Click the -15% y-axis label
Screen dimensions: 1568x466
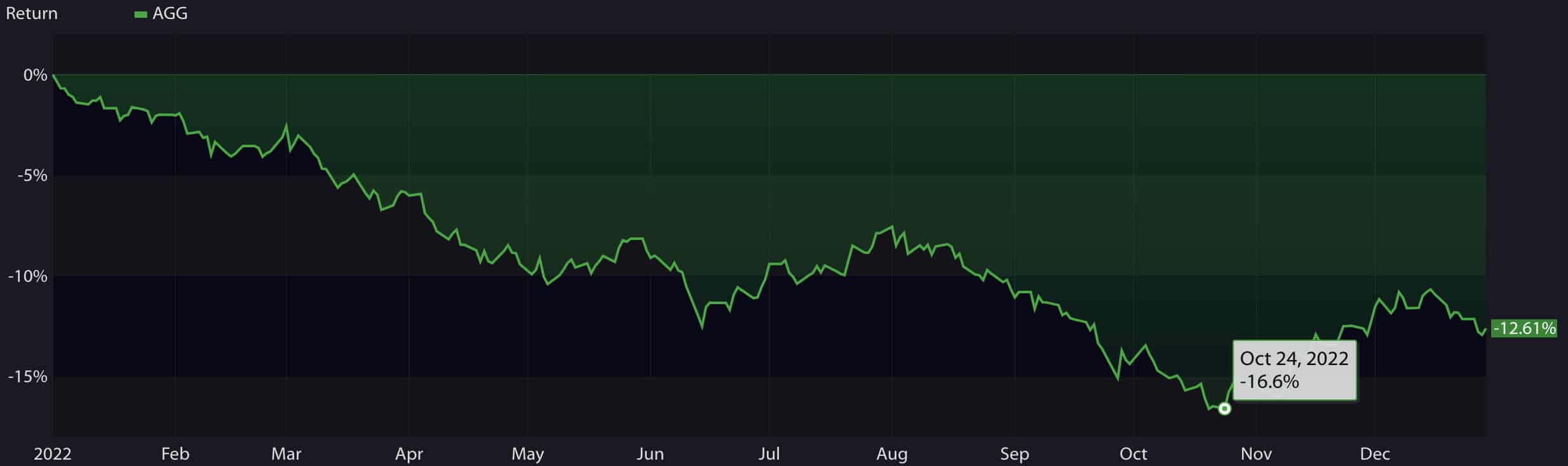point(28,376)
